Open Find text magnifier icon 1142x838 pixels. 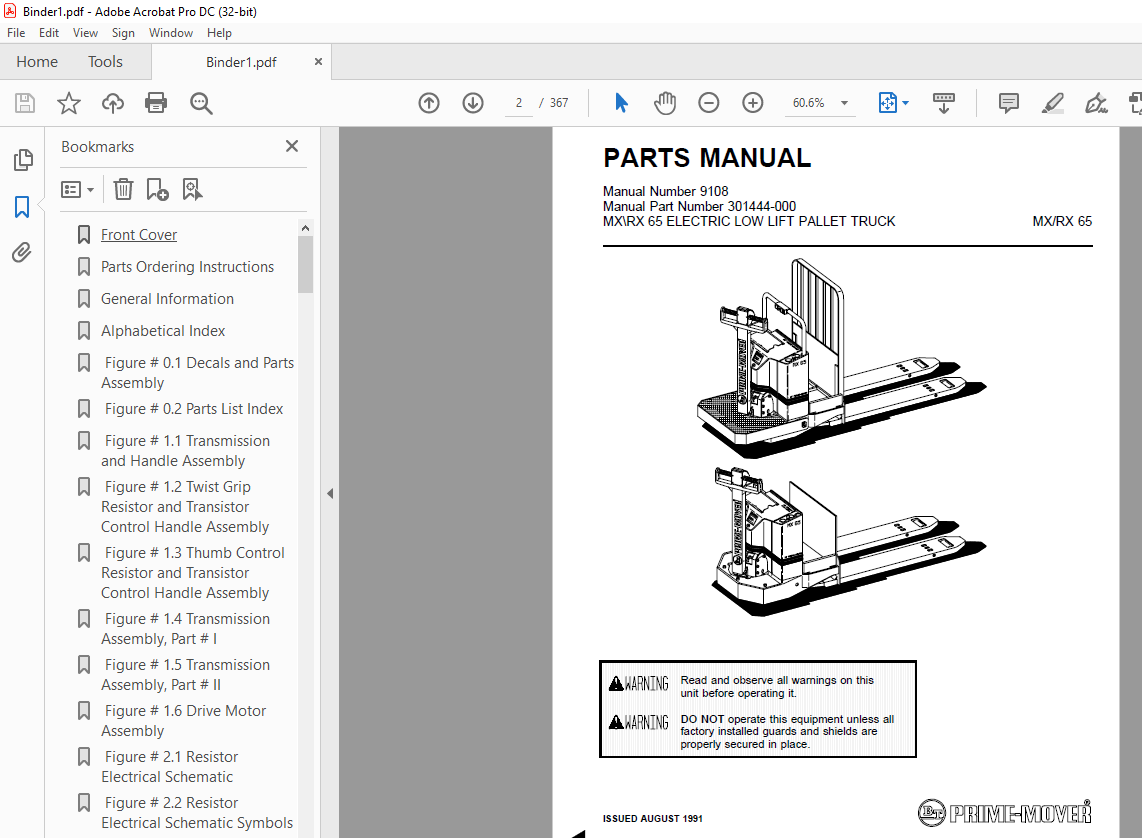(x=201, y=103)
